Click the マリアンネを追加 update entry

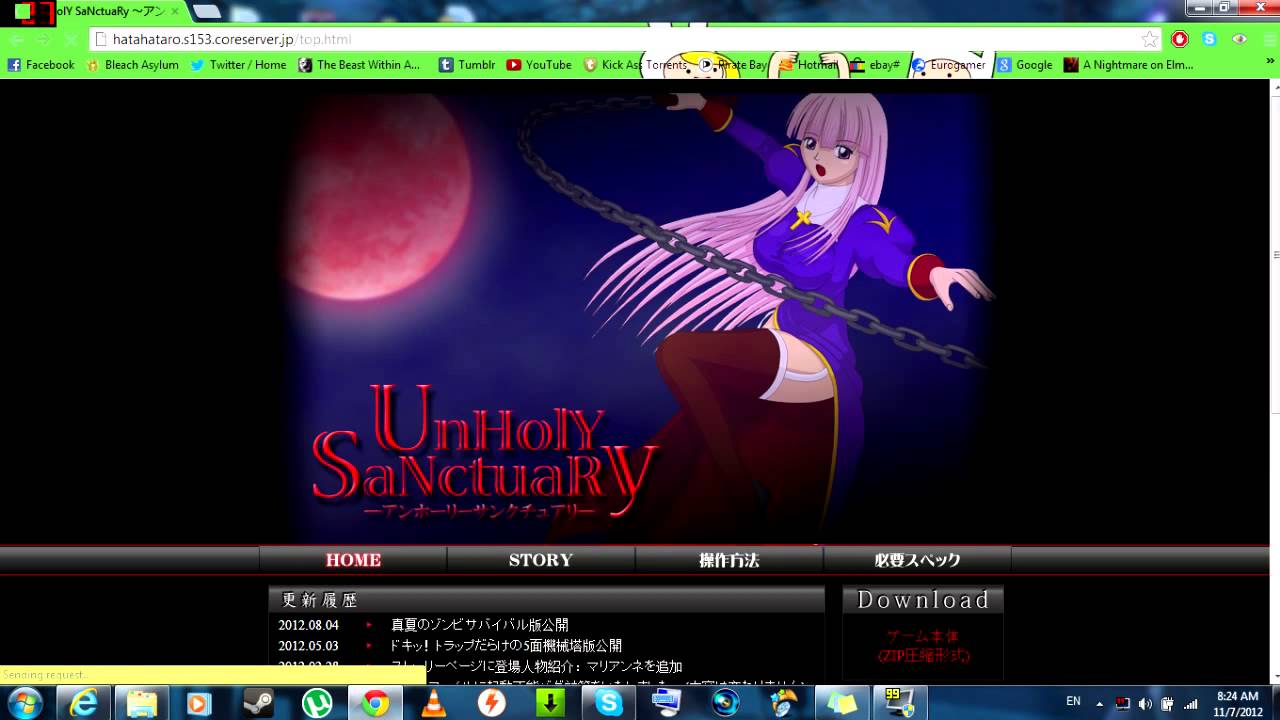pyautogui.click(x=538, y=666)
